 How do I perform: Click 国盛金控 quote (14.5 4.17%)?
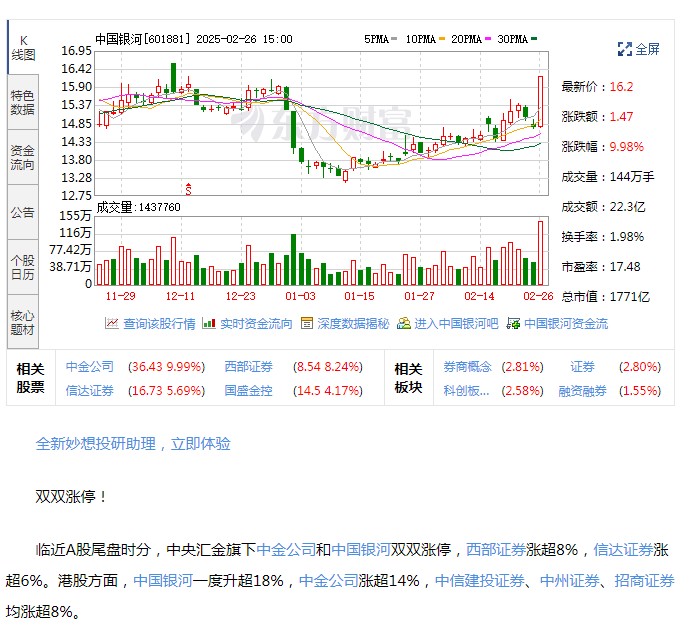[328, 391]
